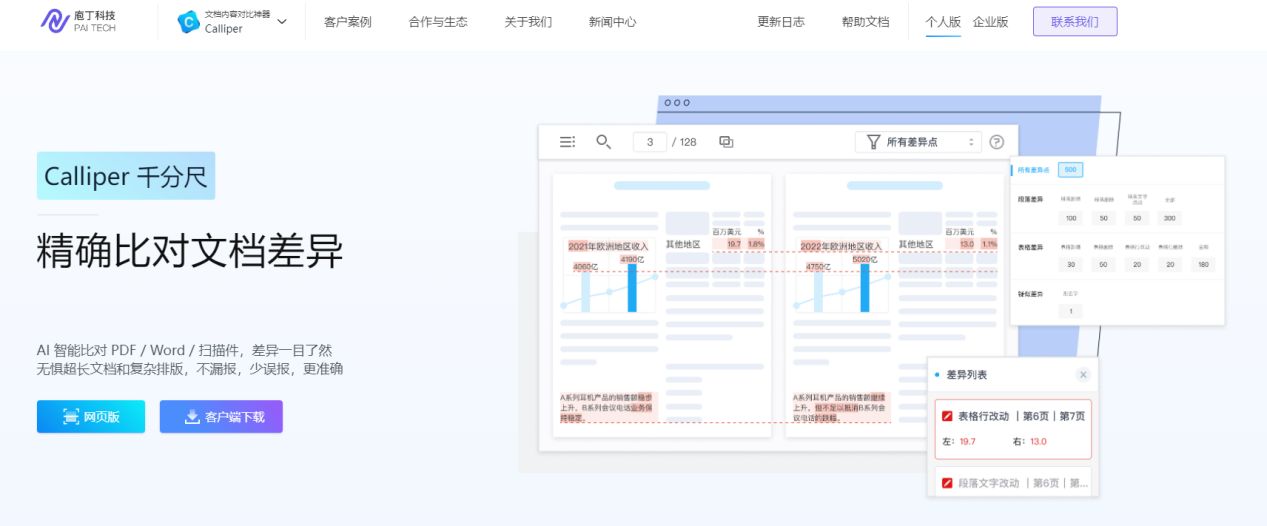Click the 300 value in 段落差异 row
This screenshot has height=526, width=1267.
(1169, 218)
